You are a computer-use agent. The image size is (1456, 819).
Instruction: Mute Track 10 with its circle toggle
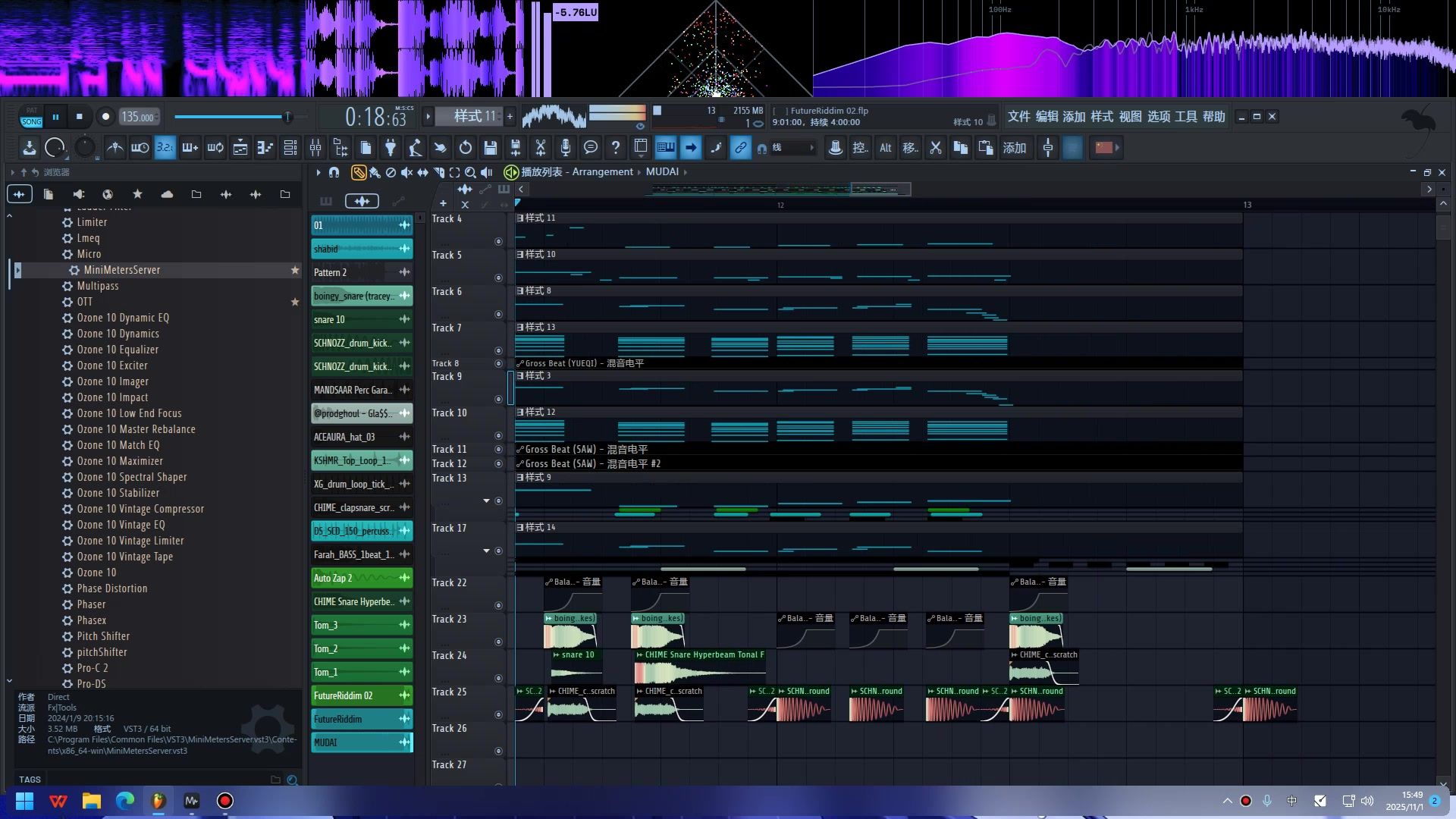point(498,436)
